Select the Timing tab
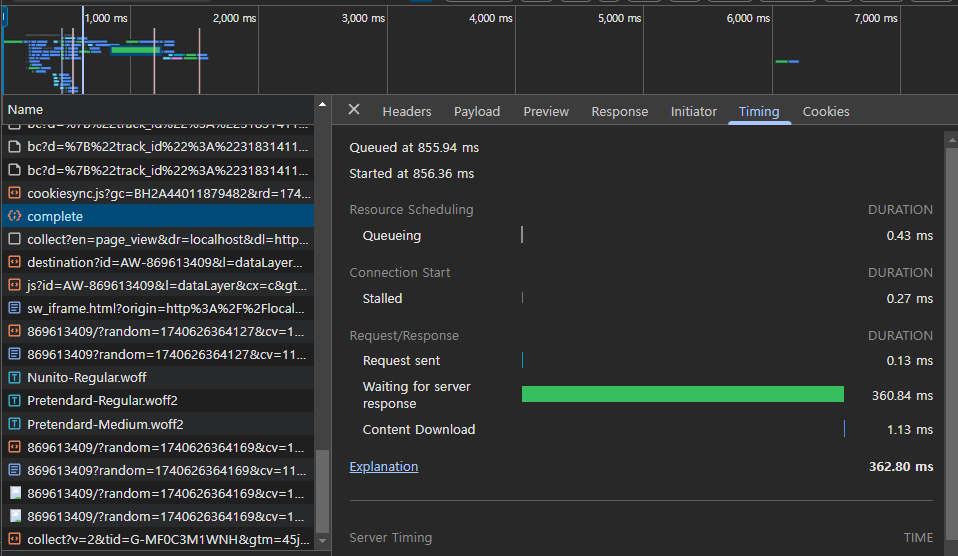Viewport: 958px width, 556px height. (759, 112)
